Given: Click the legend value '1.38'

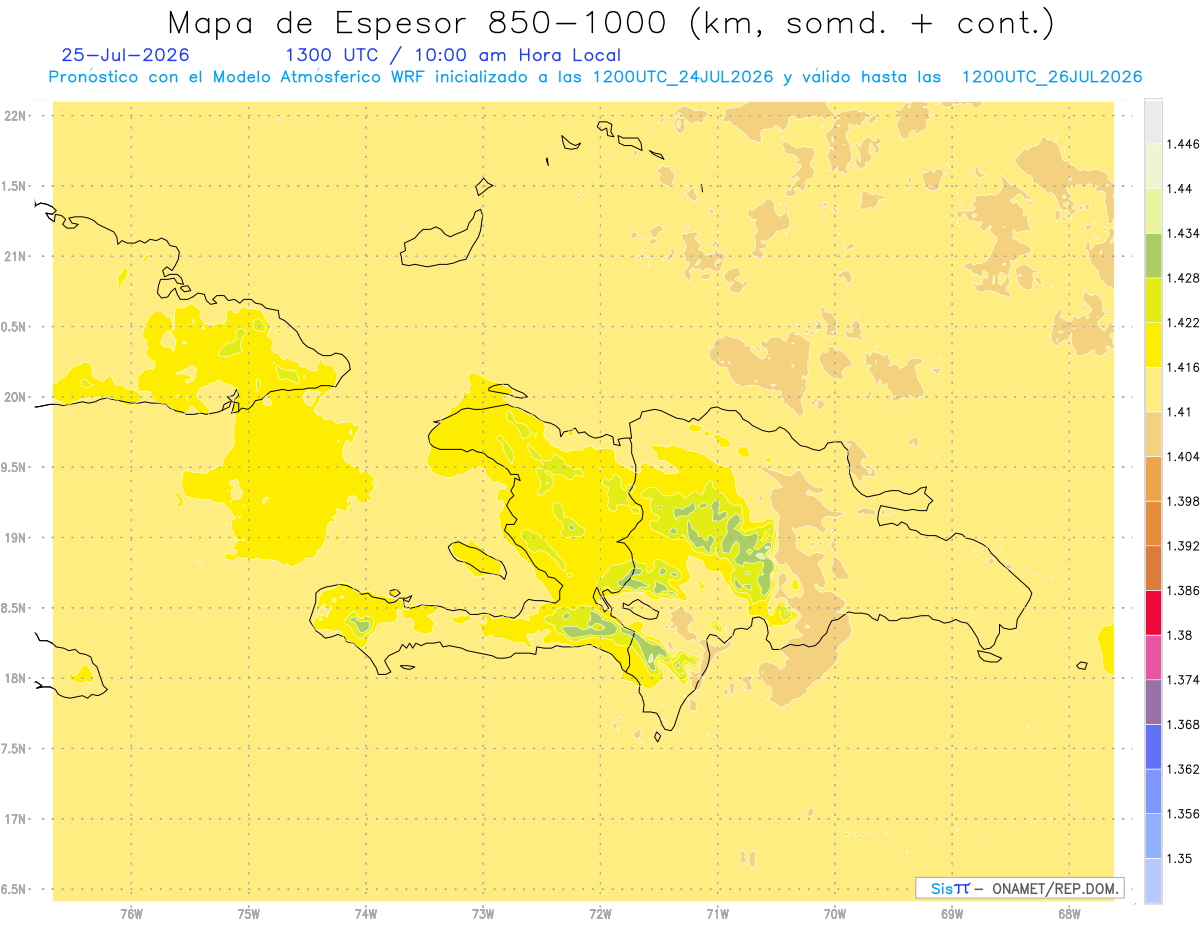Looking at the screenshot, I should 1180,635.
